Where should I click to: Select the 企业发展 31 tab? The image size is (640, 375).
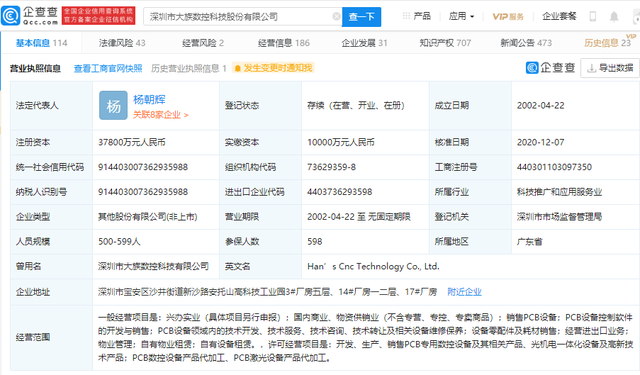coord(364,43)
